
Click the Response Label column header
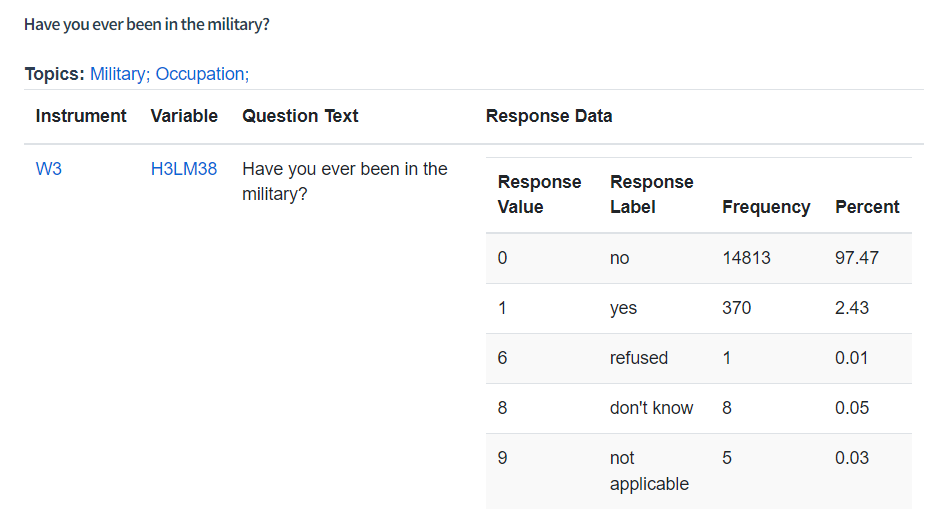pyautogui.click(x=652, y=195)
